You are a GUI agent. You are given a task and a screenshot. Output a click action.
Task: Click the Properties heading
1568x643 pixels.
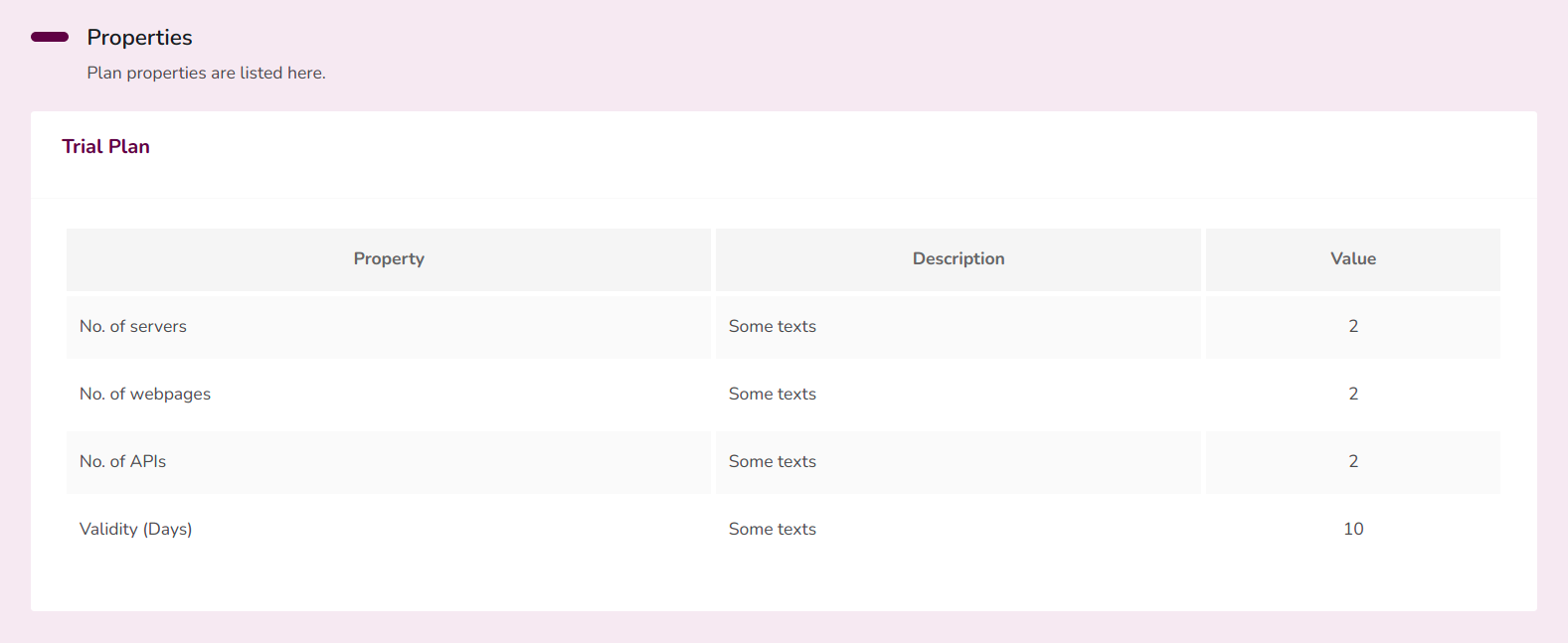coord(139,37)
